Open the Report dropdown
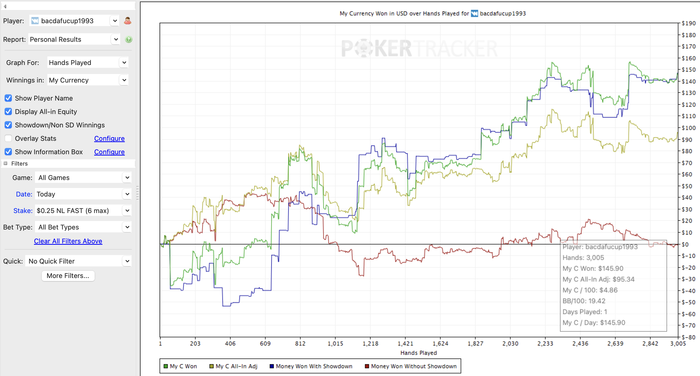 (75, 39)
